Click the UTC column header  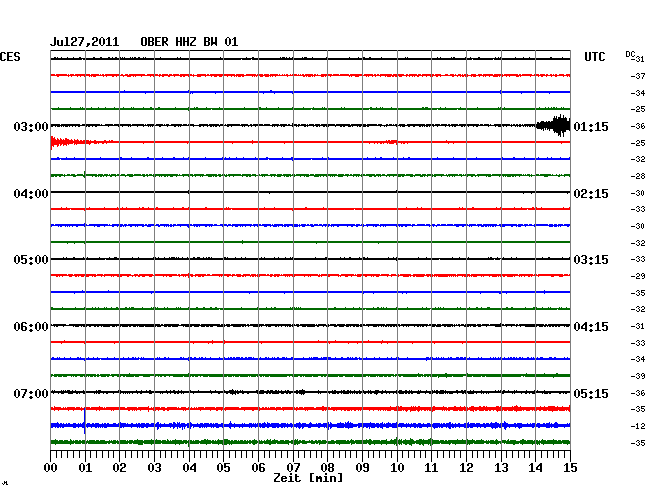[x=594, y=57]
